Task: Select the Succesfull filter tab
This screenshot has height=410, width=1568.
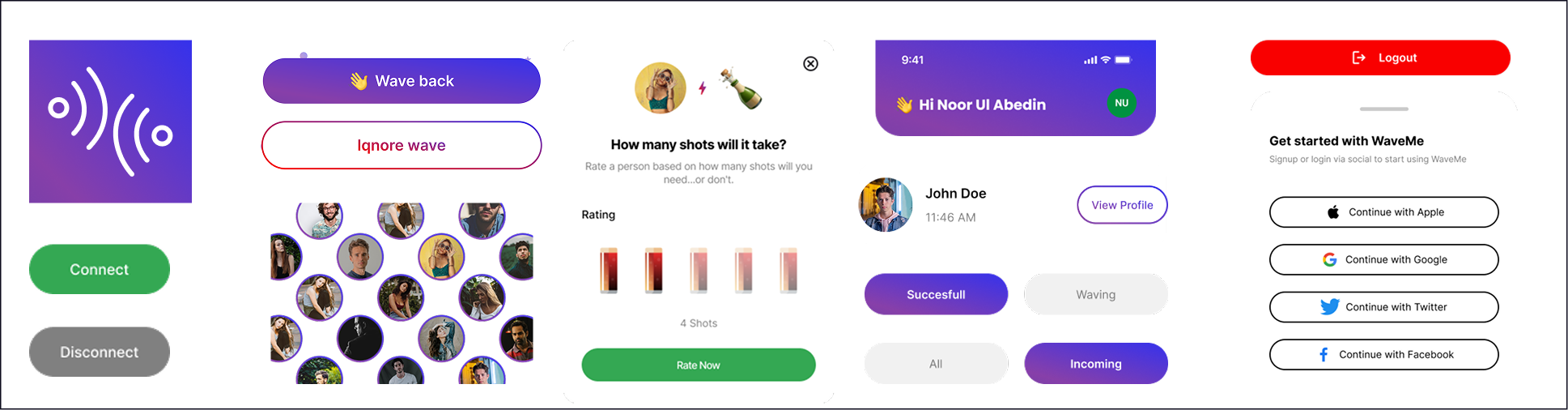Action: coord(936,294)
